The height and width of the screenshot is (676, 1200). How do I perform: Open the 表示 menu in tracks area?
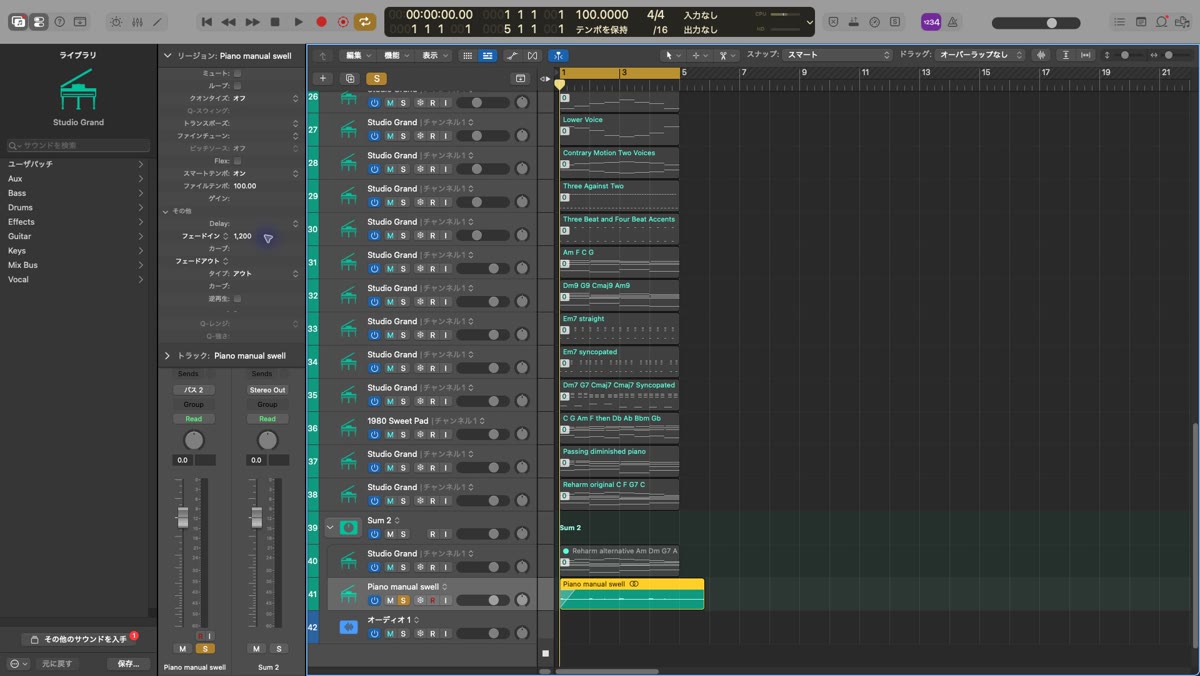(434, 55)
